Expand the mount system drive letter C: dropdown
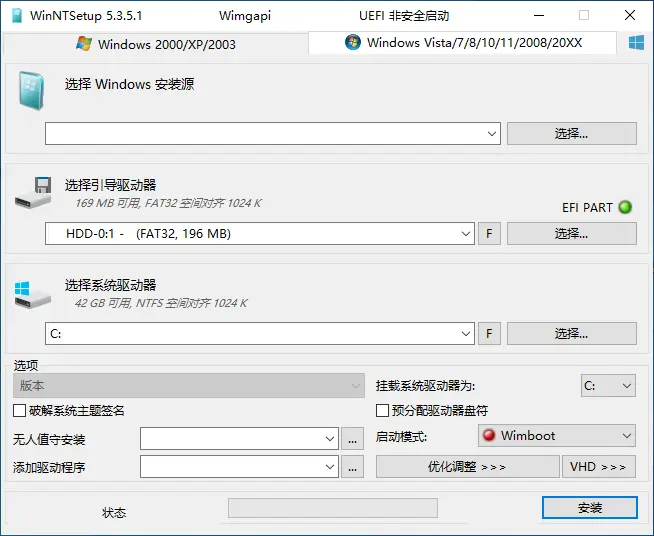The width and height of the screenshot is (654, 536). click(x=626, y=386)
